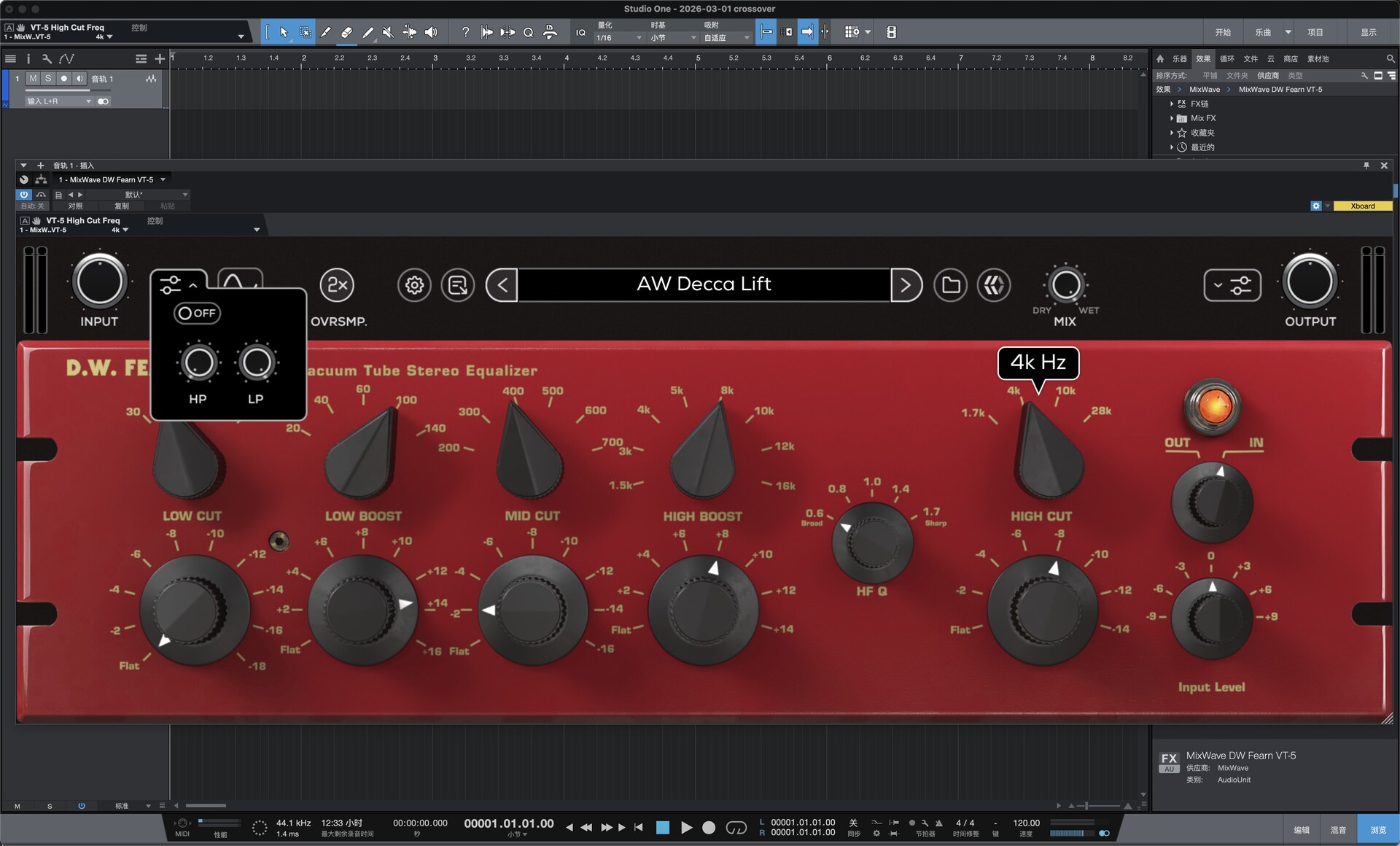Select the Eraser tool in toolbar

coord(347,32)
